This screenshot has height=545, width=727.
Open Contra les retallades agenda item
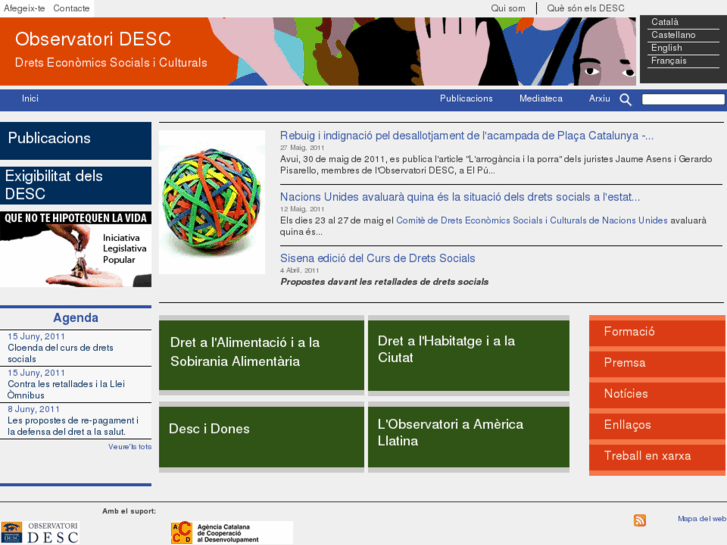pos(66,390)
